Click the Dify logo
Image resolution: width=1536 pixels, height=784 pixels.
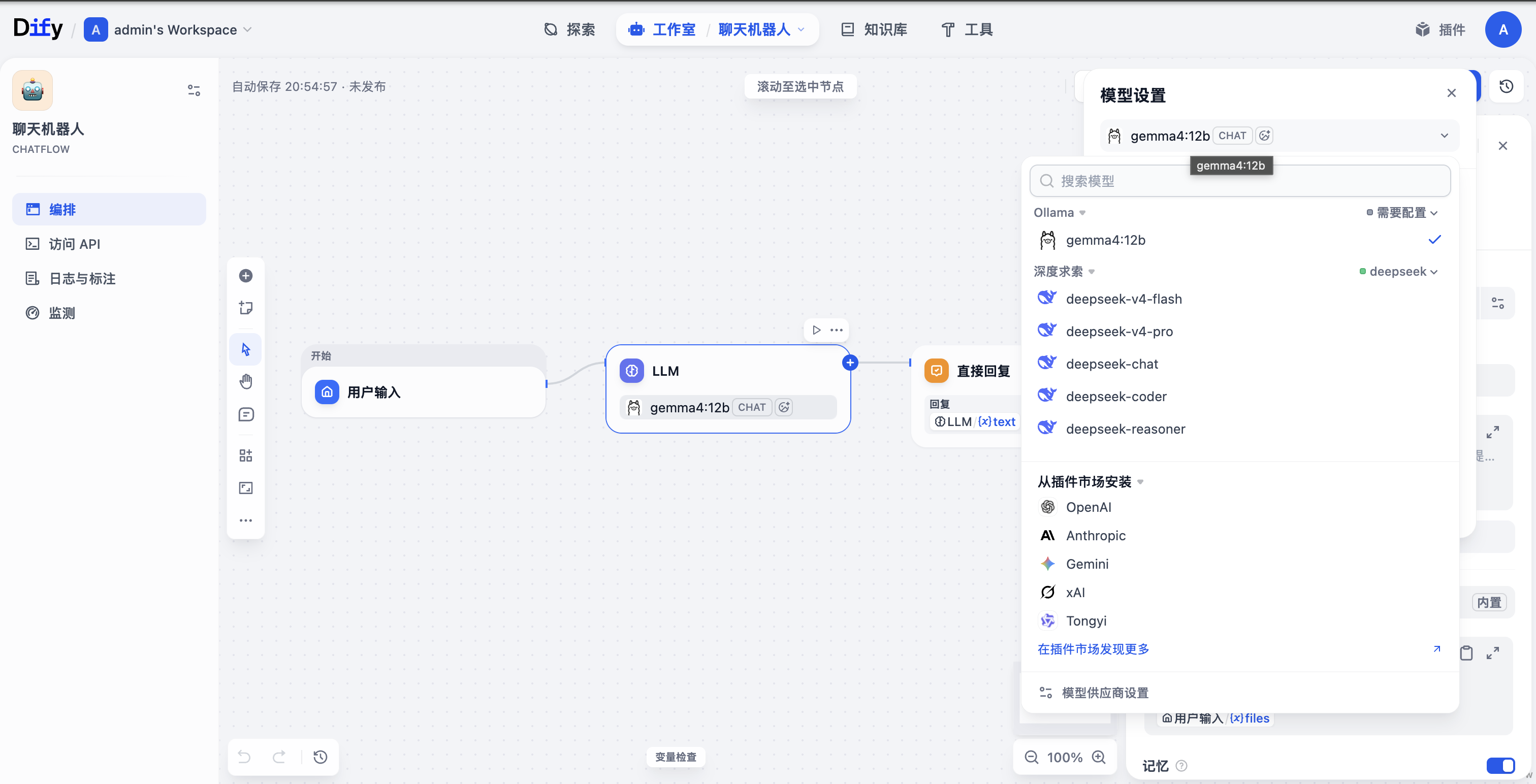pyautogui.click(x=38, y=28)
